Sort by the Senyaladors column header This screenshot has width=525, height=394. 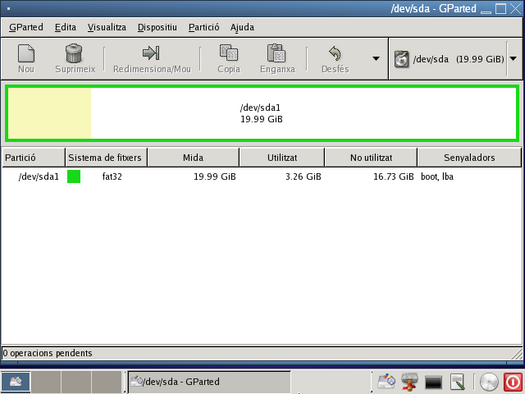click(469, 157)
